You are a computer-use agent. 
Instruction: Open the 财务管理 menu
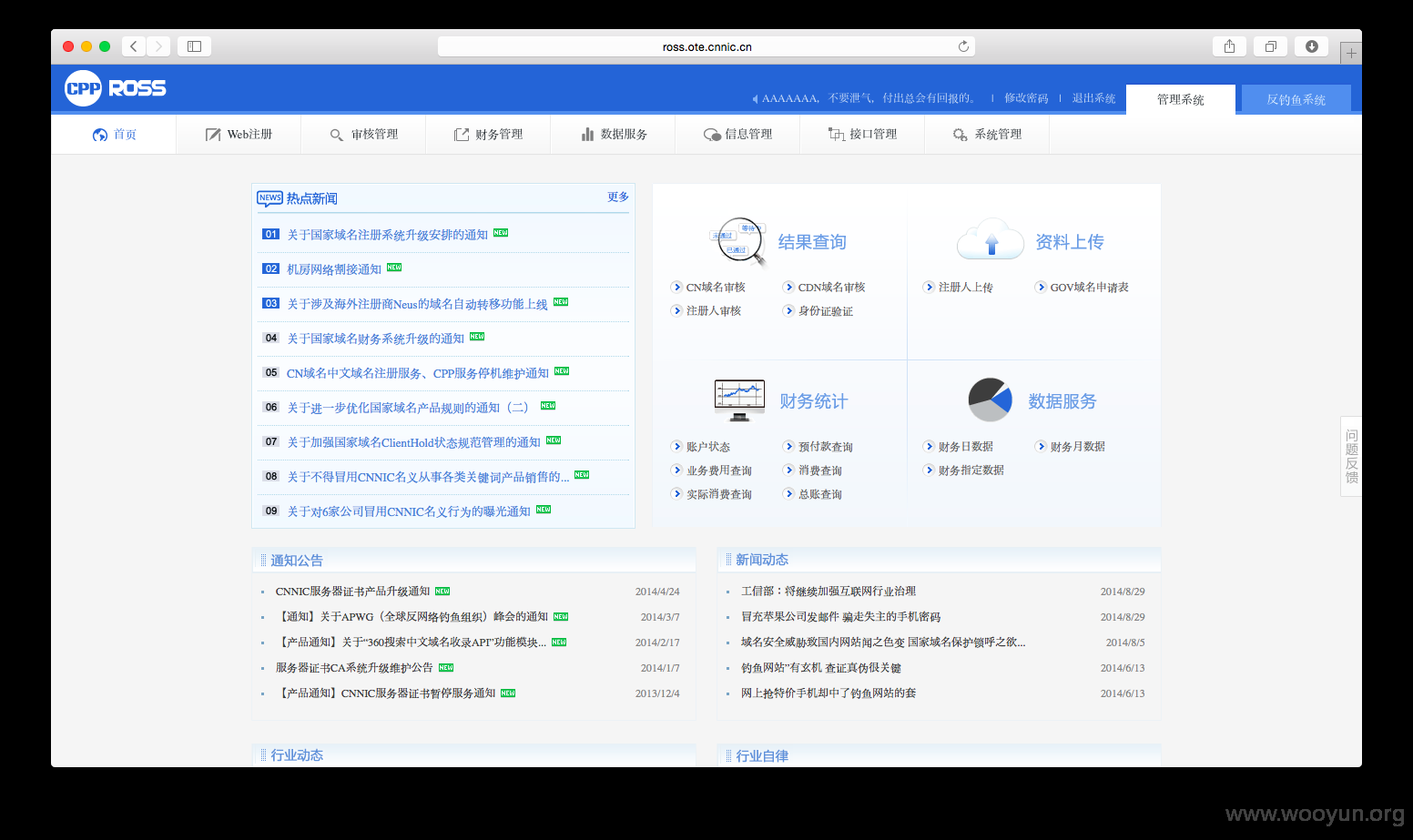click(x=488, y=135)
